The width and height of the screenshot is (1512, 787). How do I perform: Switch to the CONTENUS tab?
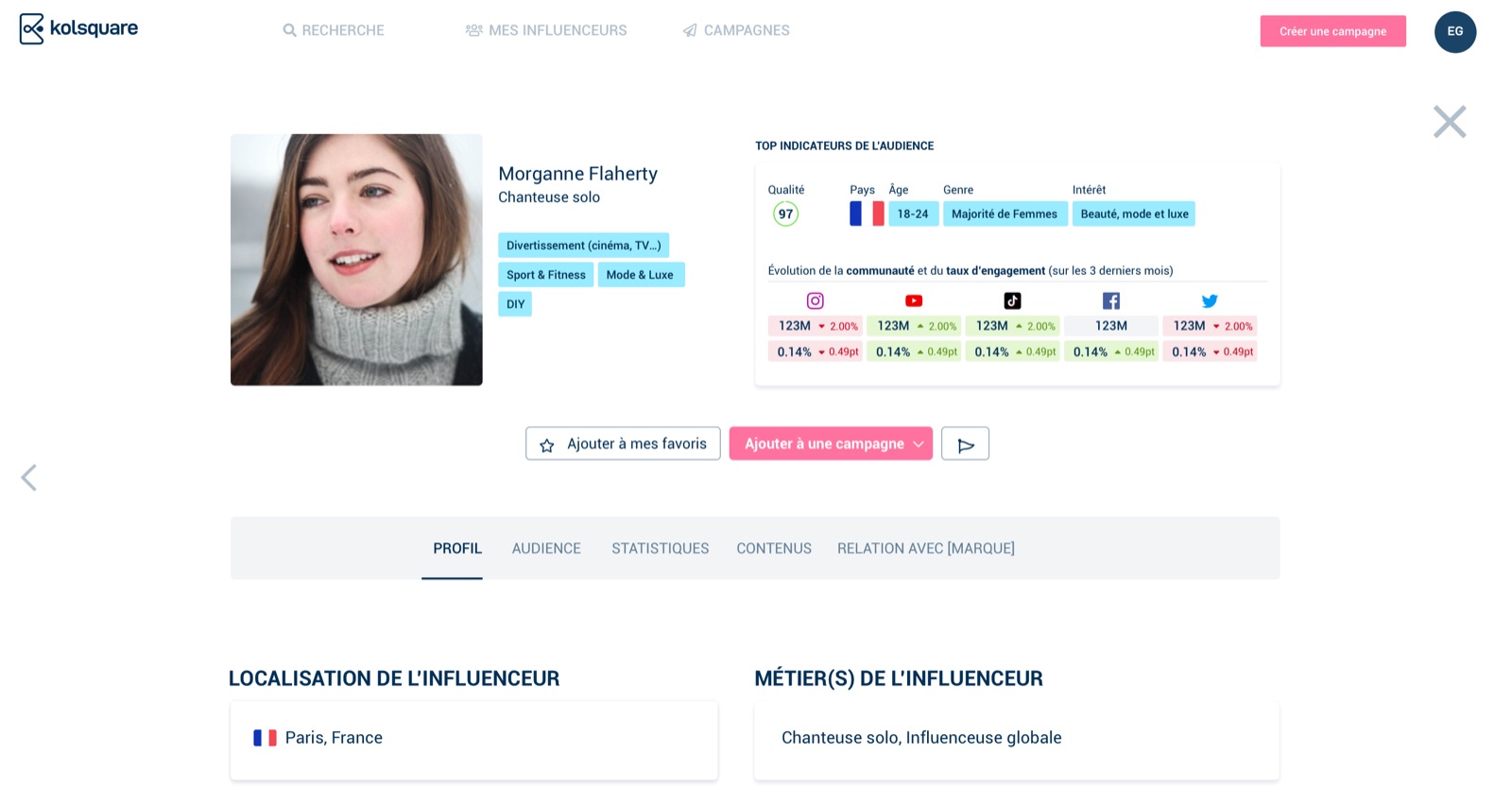point(774,548)
